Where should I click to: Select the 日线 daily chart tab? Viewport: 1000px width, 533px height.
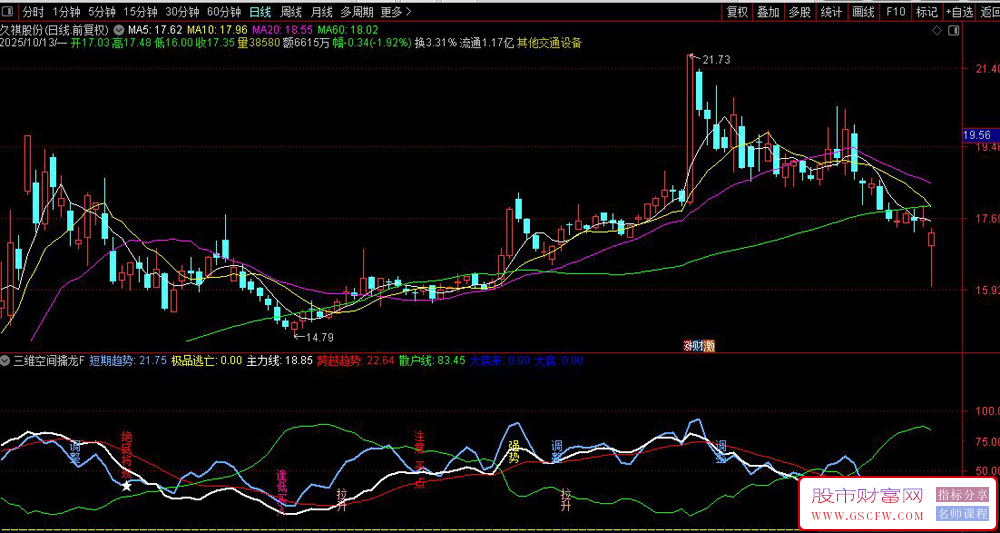[x=260, y=11]
